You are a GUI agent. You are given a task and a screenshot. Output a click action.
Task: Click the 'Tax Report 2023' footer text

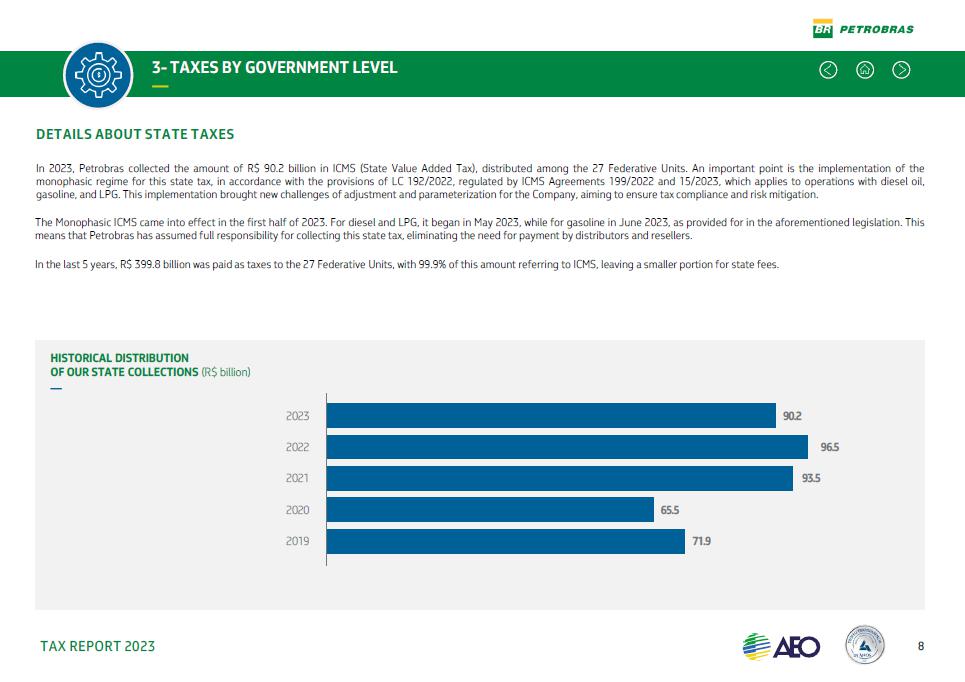tap(98, 646)
